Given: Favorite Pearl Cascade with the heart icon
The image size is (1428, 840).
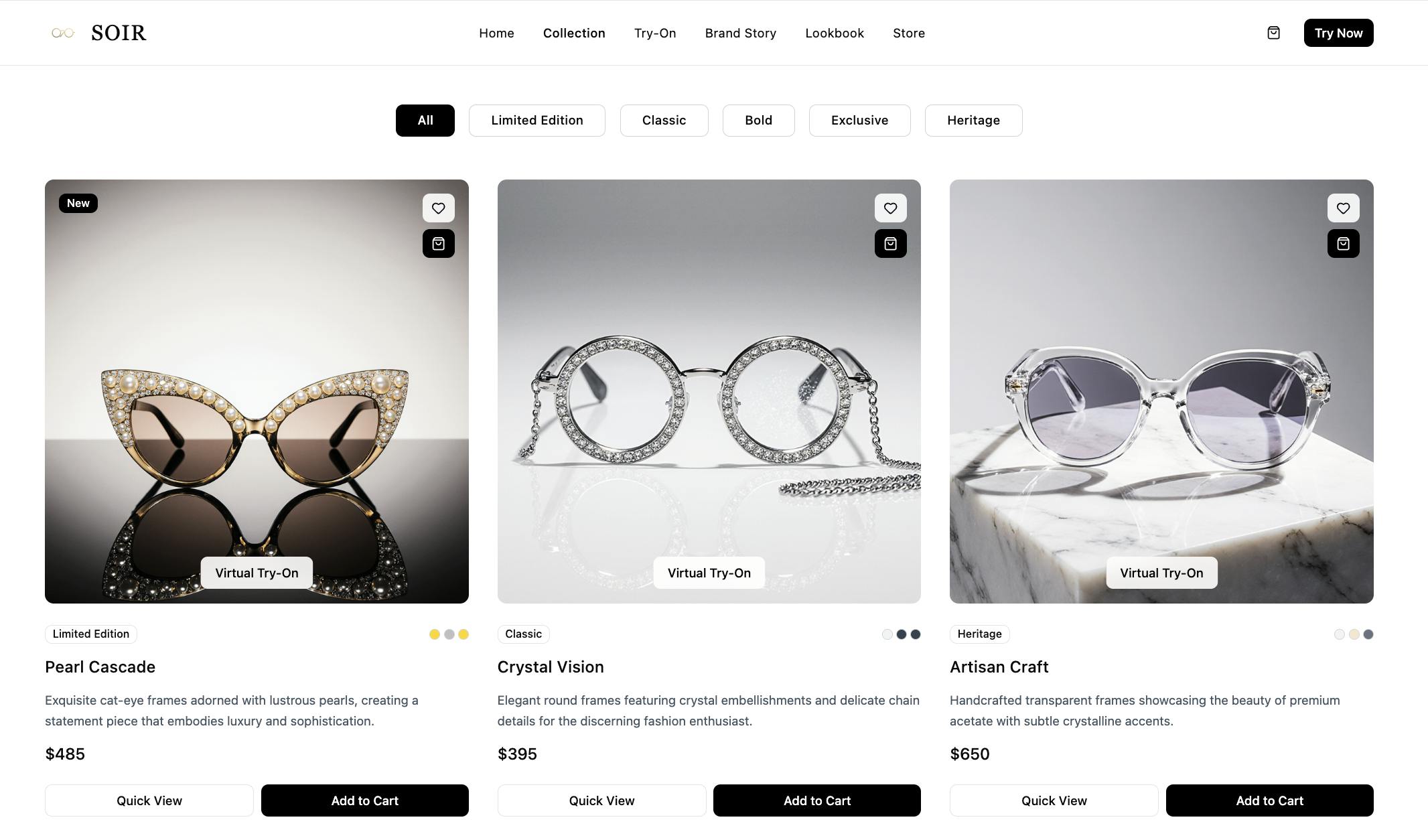Looking at the screenshot, I should [x=438, y=208].
